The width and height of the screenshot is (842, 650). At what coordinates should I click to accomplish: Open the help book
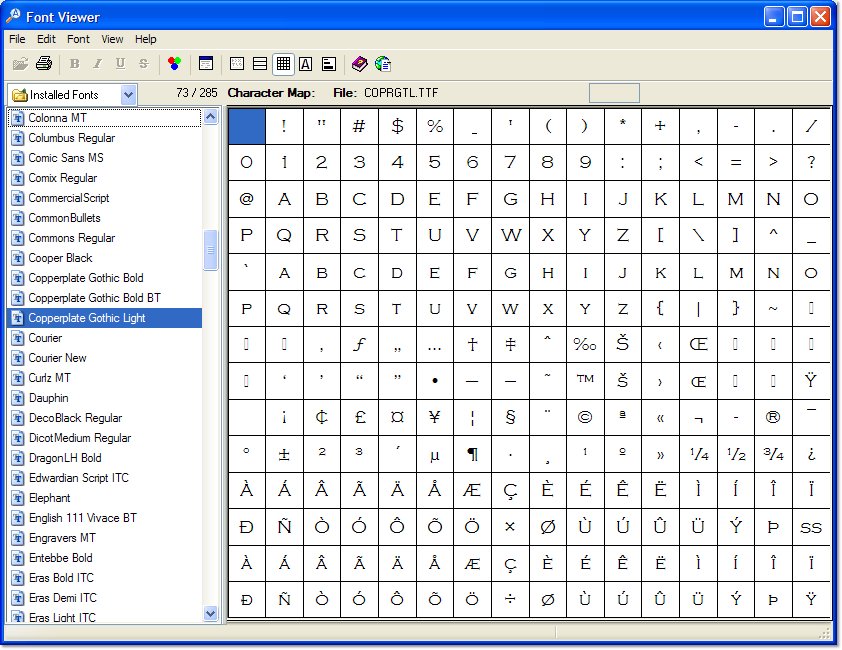(358, 63)
